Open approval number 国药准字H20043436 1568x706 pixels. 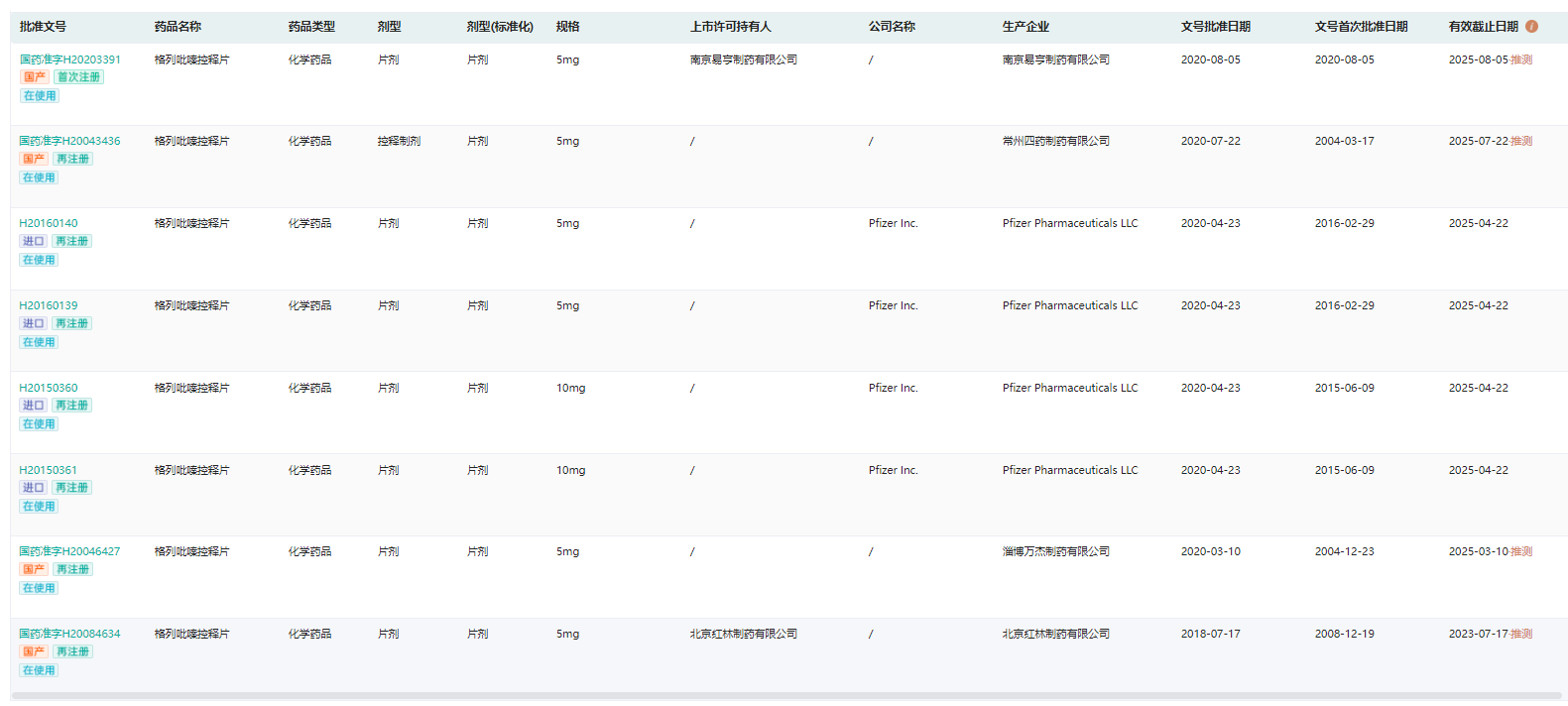pyautogui.click(x=69, y=141)
